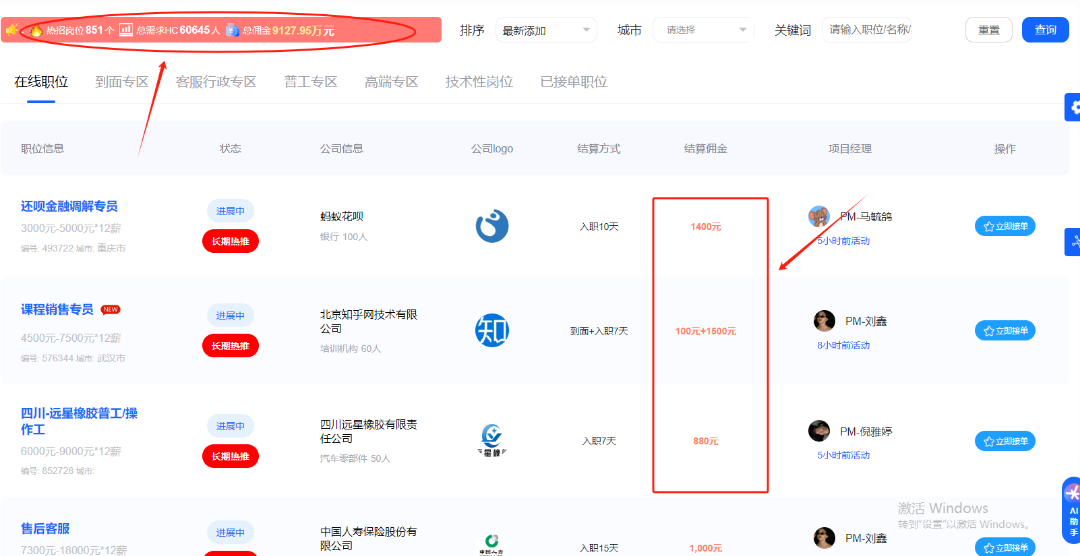Click the 蚂蚁花呗 company logo
The width and height of the screenshot is (1080, 556).
(x=492, y=226)
